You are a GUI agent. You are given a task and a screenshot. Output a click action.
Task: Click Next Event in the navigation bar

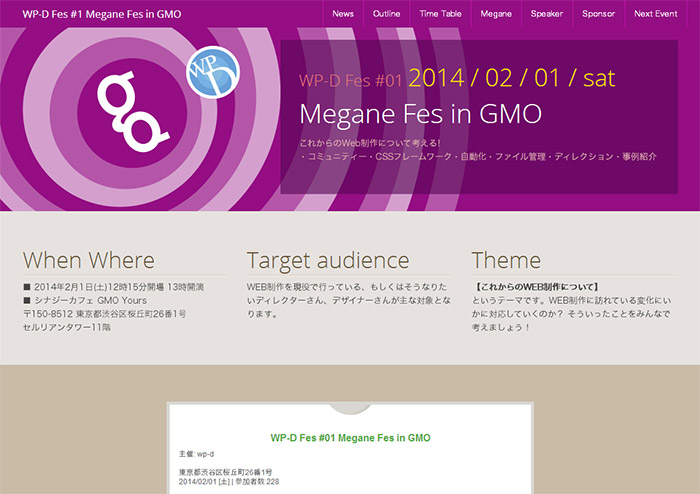[656, 14]
